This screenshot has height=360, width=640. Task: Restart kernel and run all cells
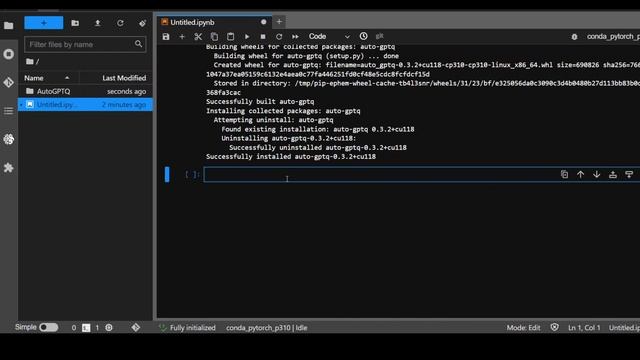(x=295, y=37)
